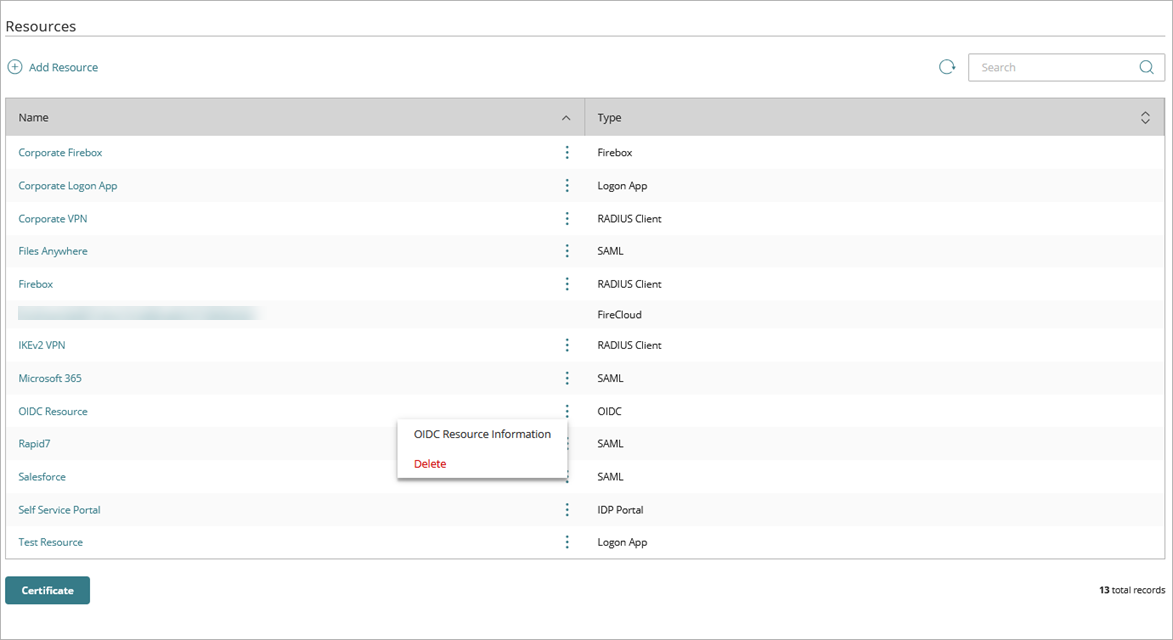The height and width of the screenshot is (640, 1173).
Task: Click the Certificate button
Action: pyautogui.click(x=48, y=590)
